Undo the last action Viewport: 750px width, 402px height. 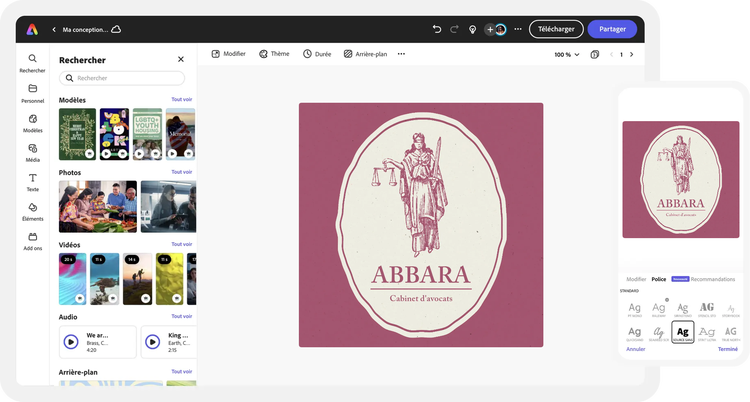click(436, 29)
